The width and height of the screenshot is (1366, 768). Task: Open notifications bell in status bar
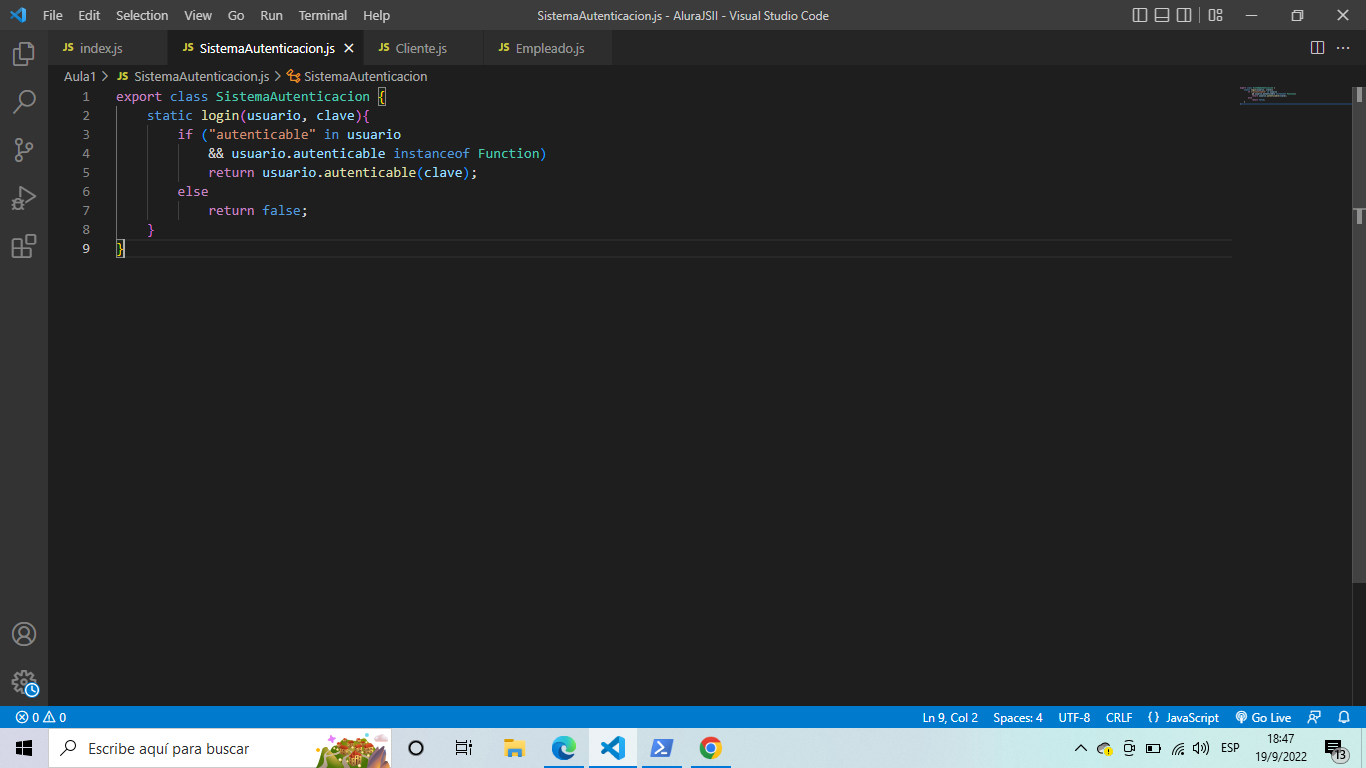(x=1344, y=717)
